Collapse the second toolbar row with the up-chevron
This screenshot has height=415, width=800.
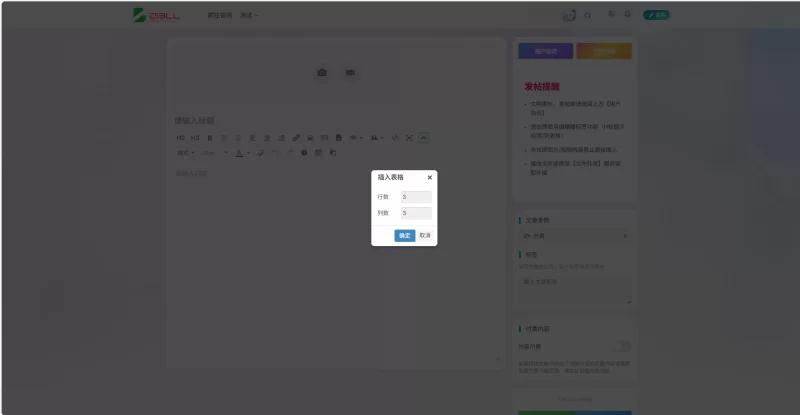423,138
